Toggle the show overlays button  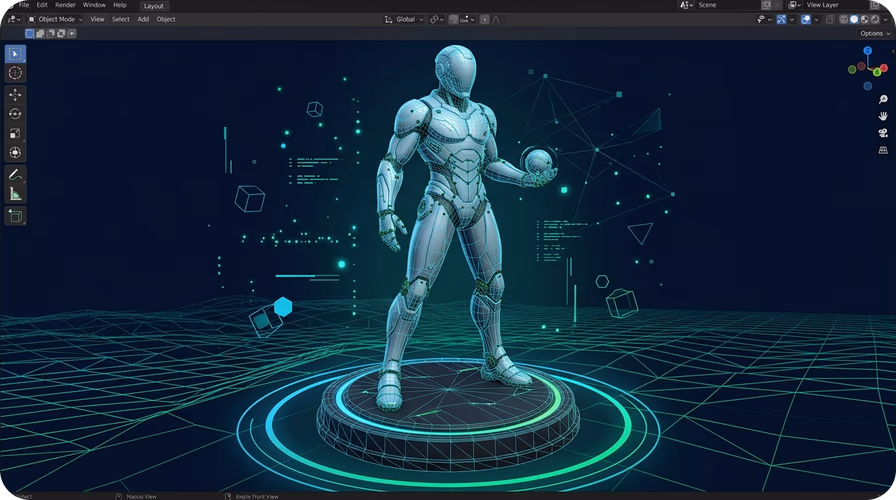[x=806, y=19]
